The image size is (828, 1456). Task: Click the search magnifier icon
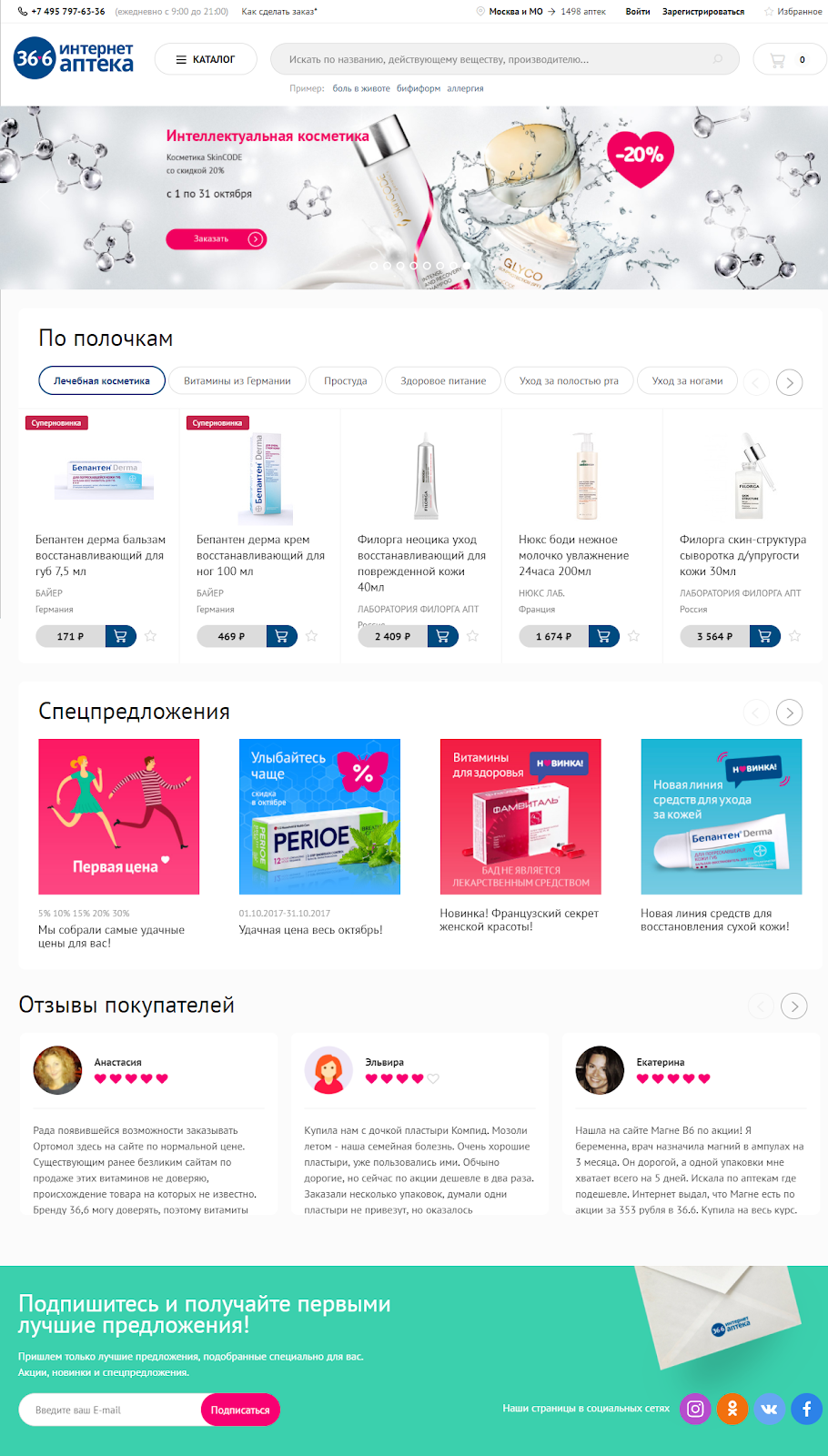click(x=718, y=60)
